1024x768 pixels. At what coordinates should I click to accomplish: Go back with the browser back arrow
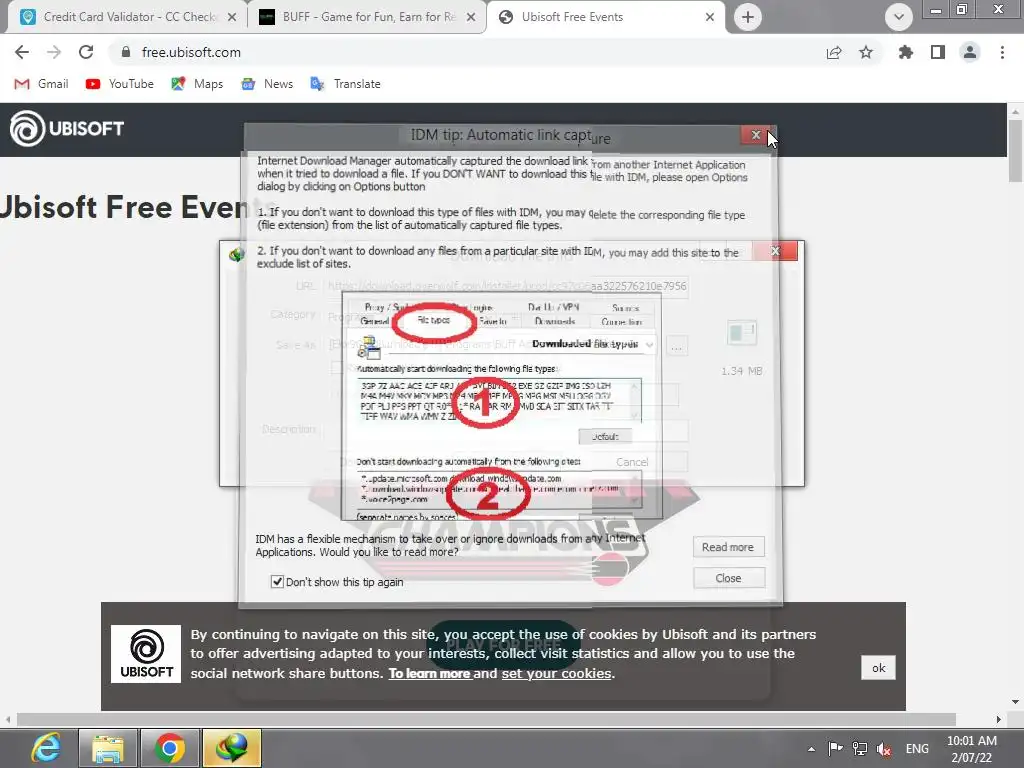pyautogui.click(x=22, y=52)
